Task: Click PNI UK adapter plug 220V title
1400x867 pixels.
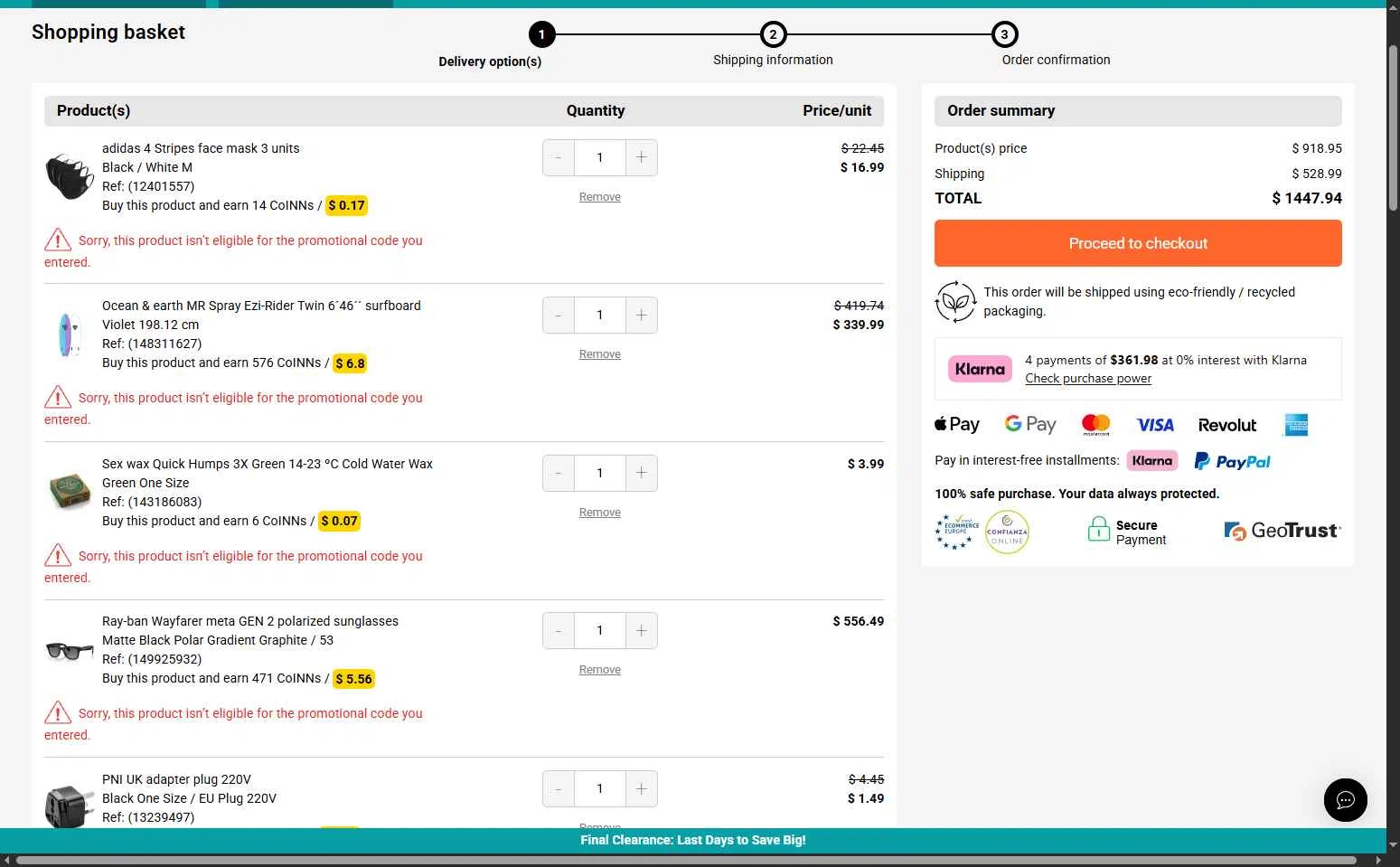Action: click(176, 779)
